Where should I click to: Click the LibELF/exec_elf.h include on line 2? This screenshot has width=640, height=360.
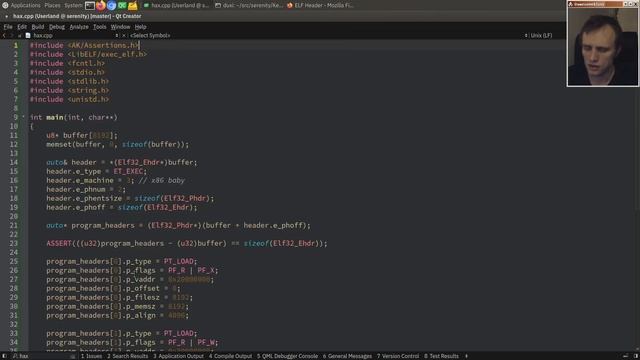pyautogui.click(x=107, y=54)
